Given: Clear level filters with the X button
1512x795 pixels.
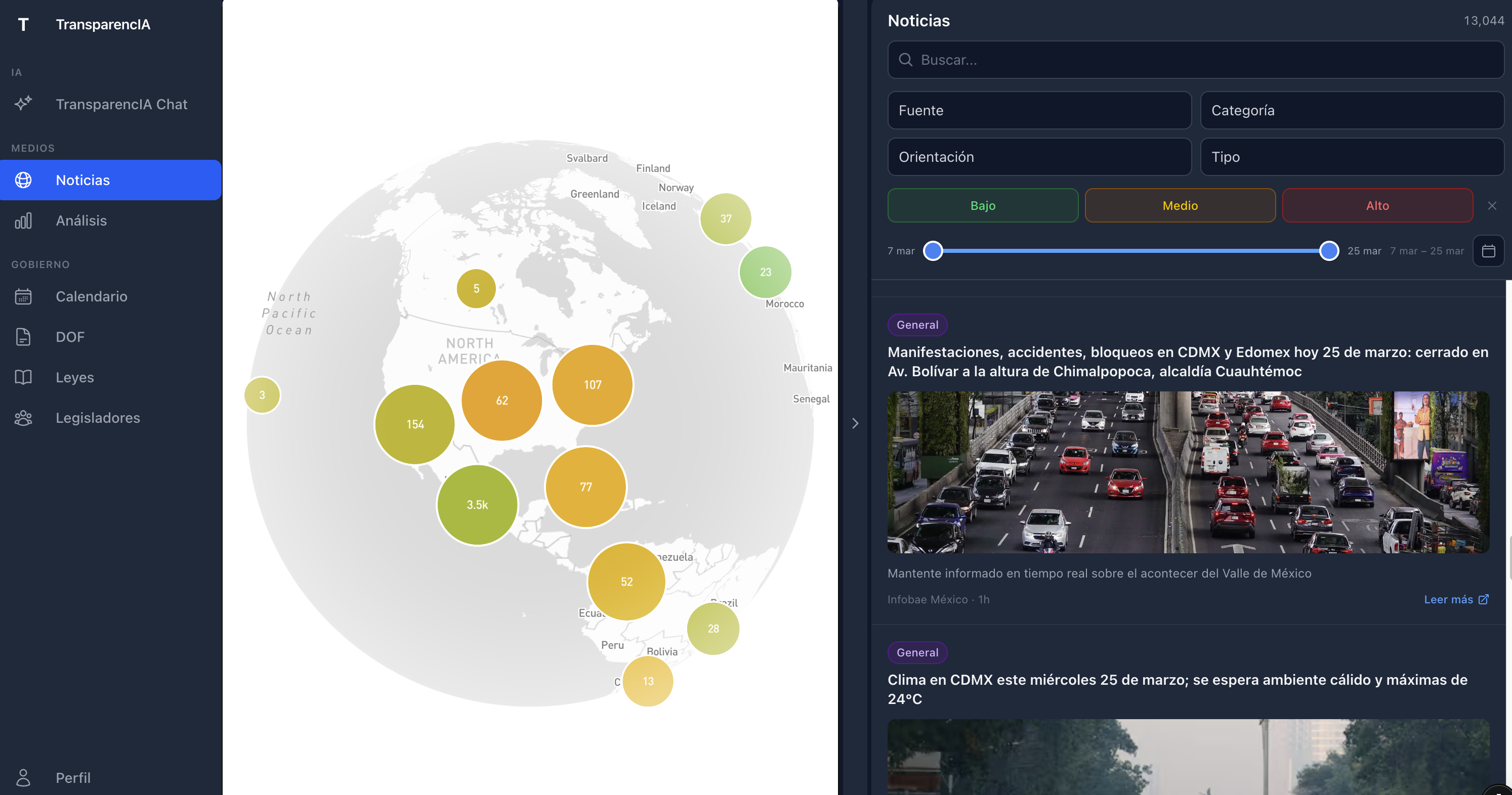Looking at the screenshot, I should (x=1491, y=205).
